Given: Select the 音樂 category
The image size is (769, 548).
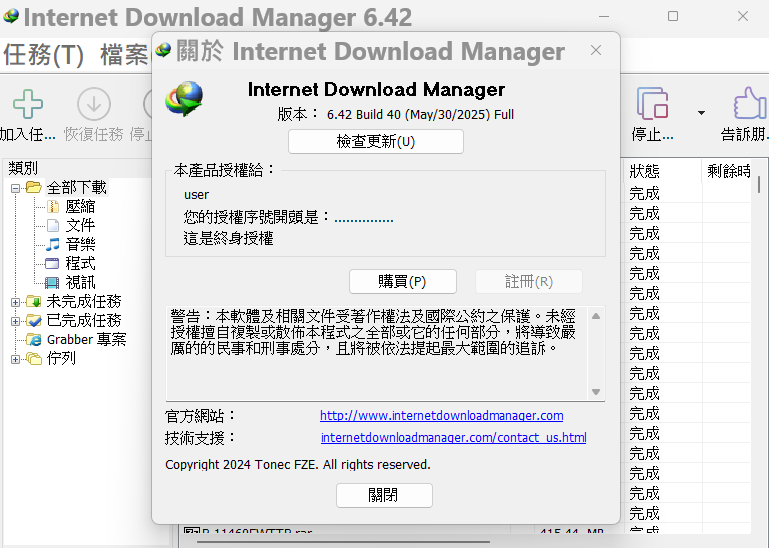Looking at the screenshot, I should tap(80, 244).
